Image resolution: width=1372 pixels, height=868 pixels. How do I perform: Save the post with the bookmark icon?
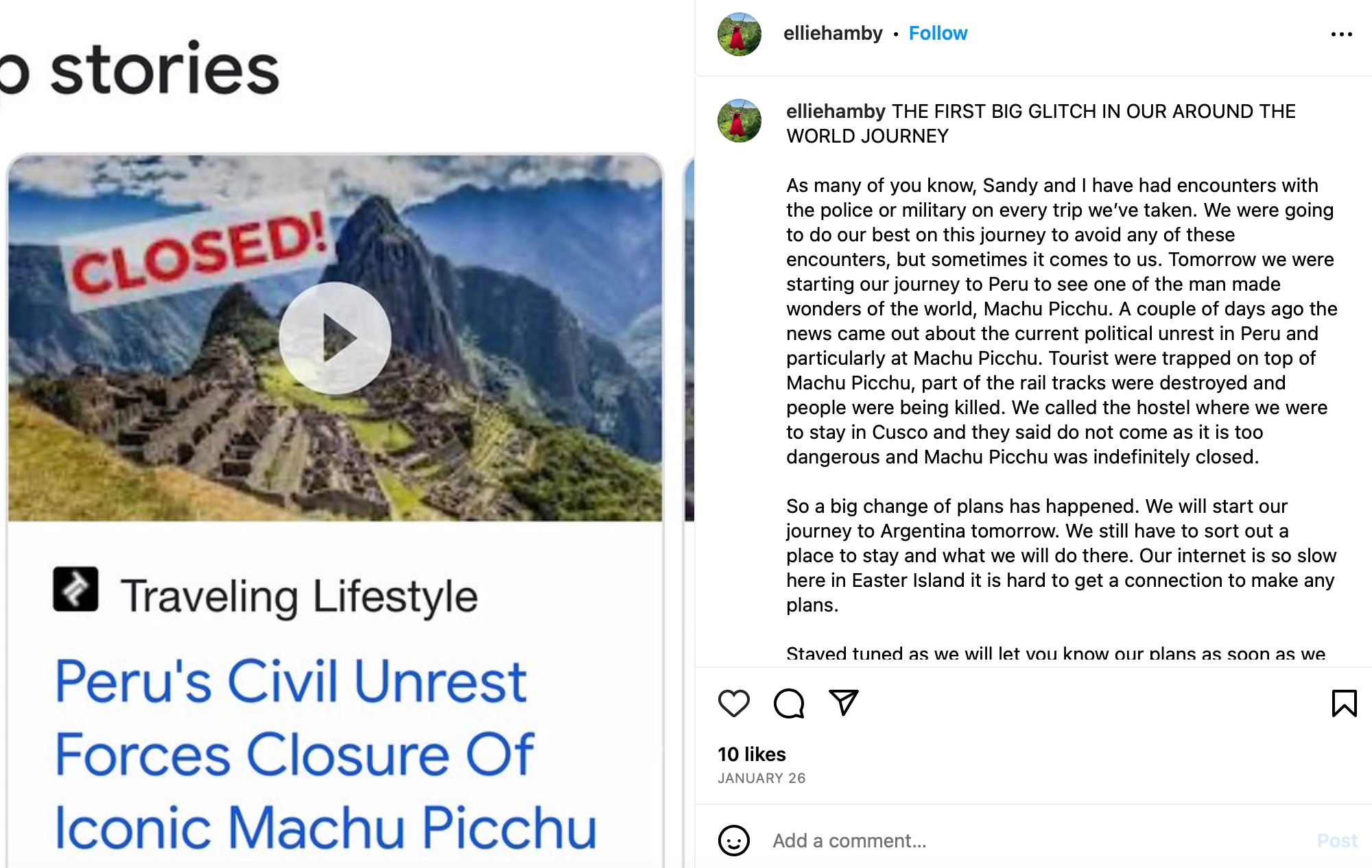tap(1344, 703)
